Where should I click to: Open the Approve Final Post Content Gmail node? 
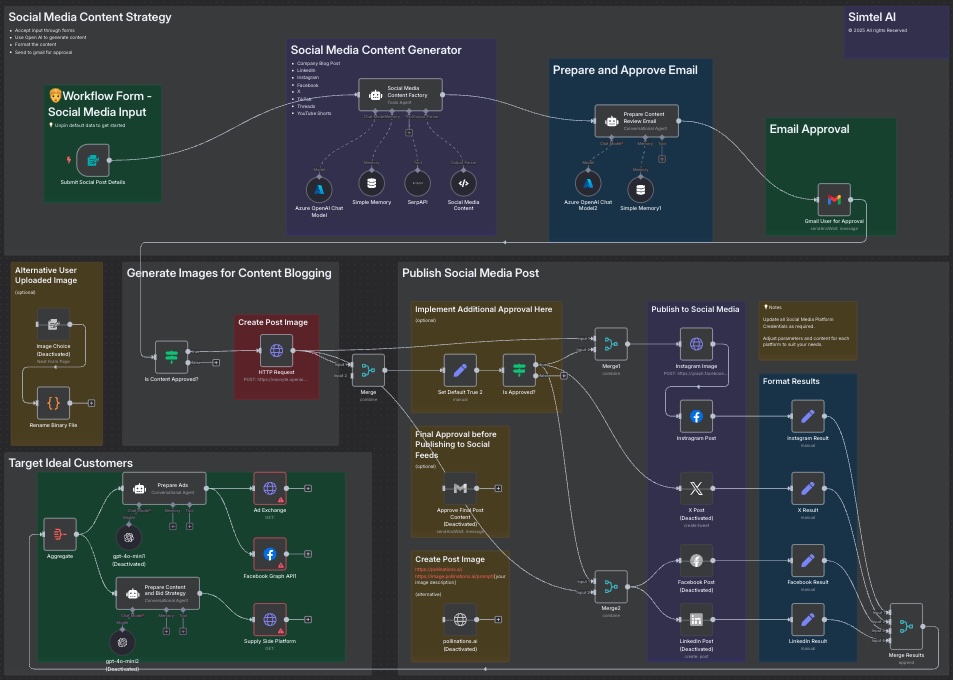click(460, 488)
